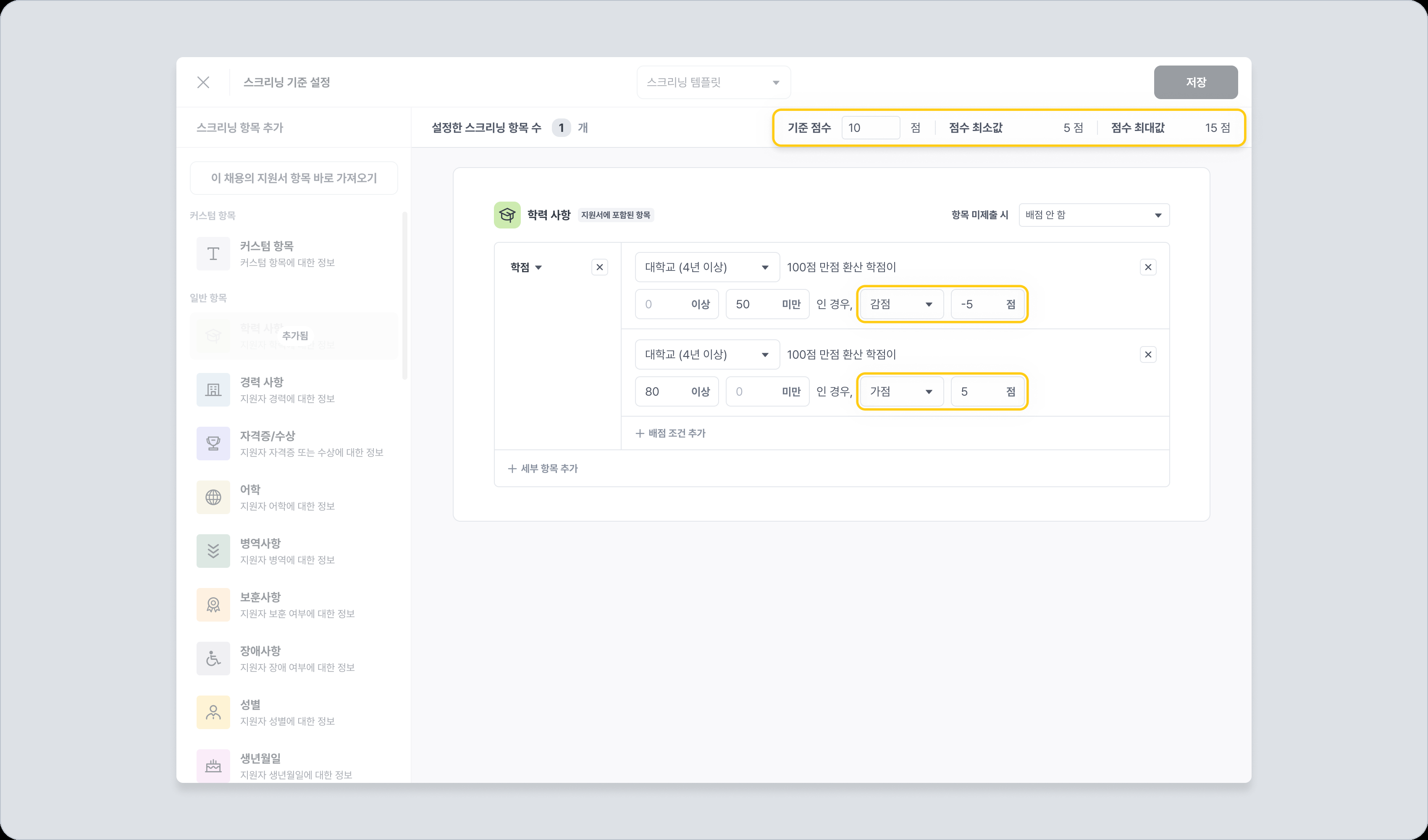Remove the 학점 sub-item with X

pos(599,267)
